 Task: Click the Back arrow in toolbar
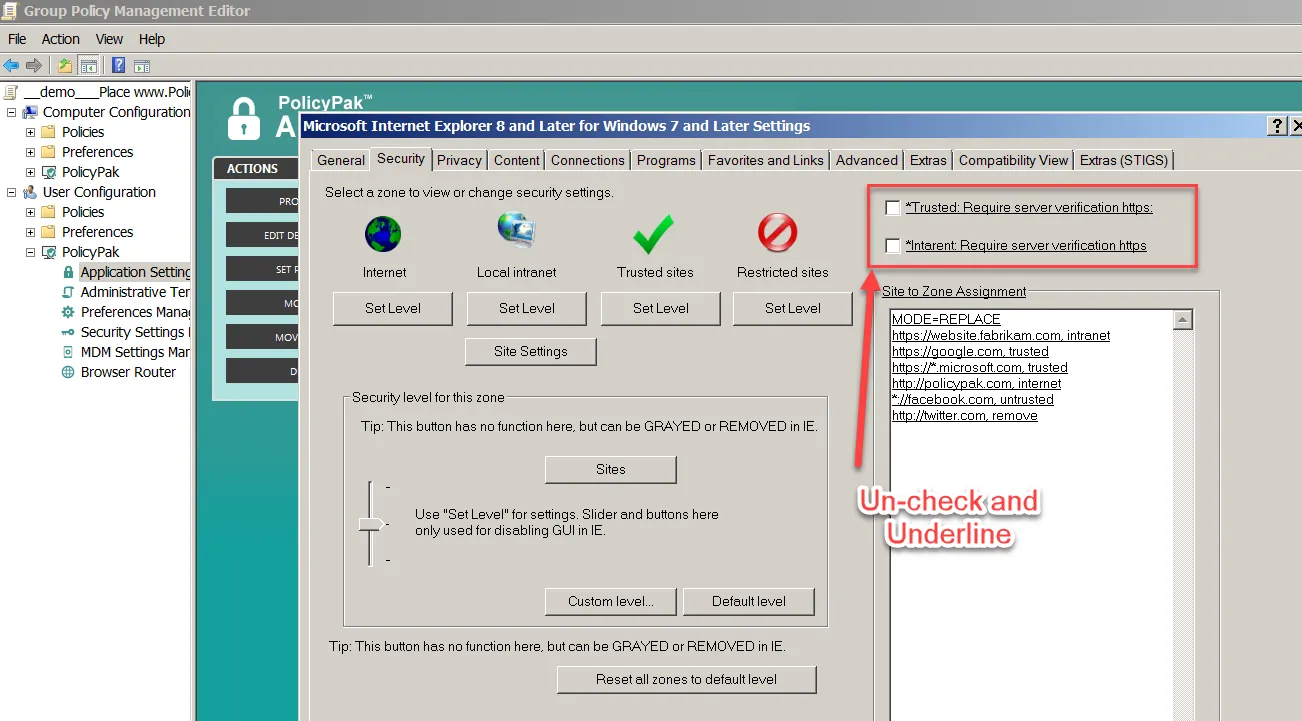point(12,66)
